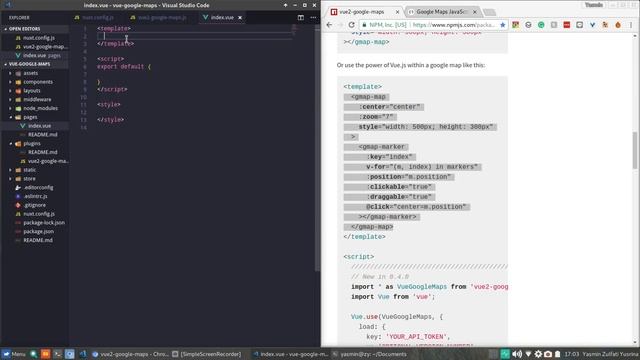The width and height of the screenshot is (640, 360).
Task: Click the camera icon in system tray
Action: point(548,354)
